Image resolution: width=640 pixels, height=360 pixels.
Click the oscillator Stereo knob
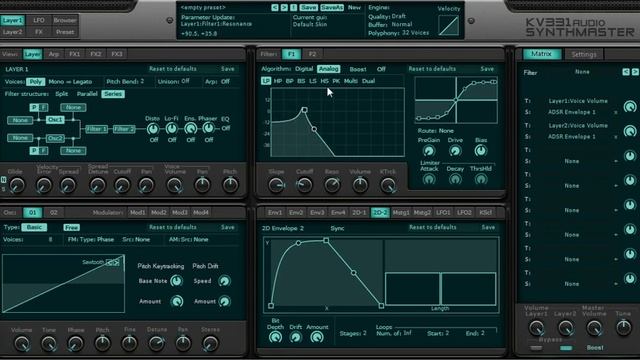210,344
